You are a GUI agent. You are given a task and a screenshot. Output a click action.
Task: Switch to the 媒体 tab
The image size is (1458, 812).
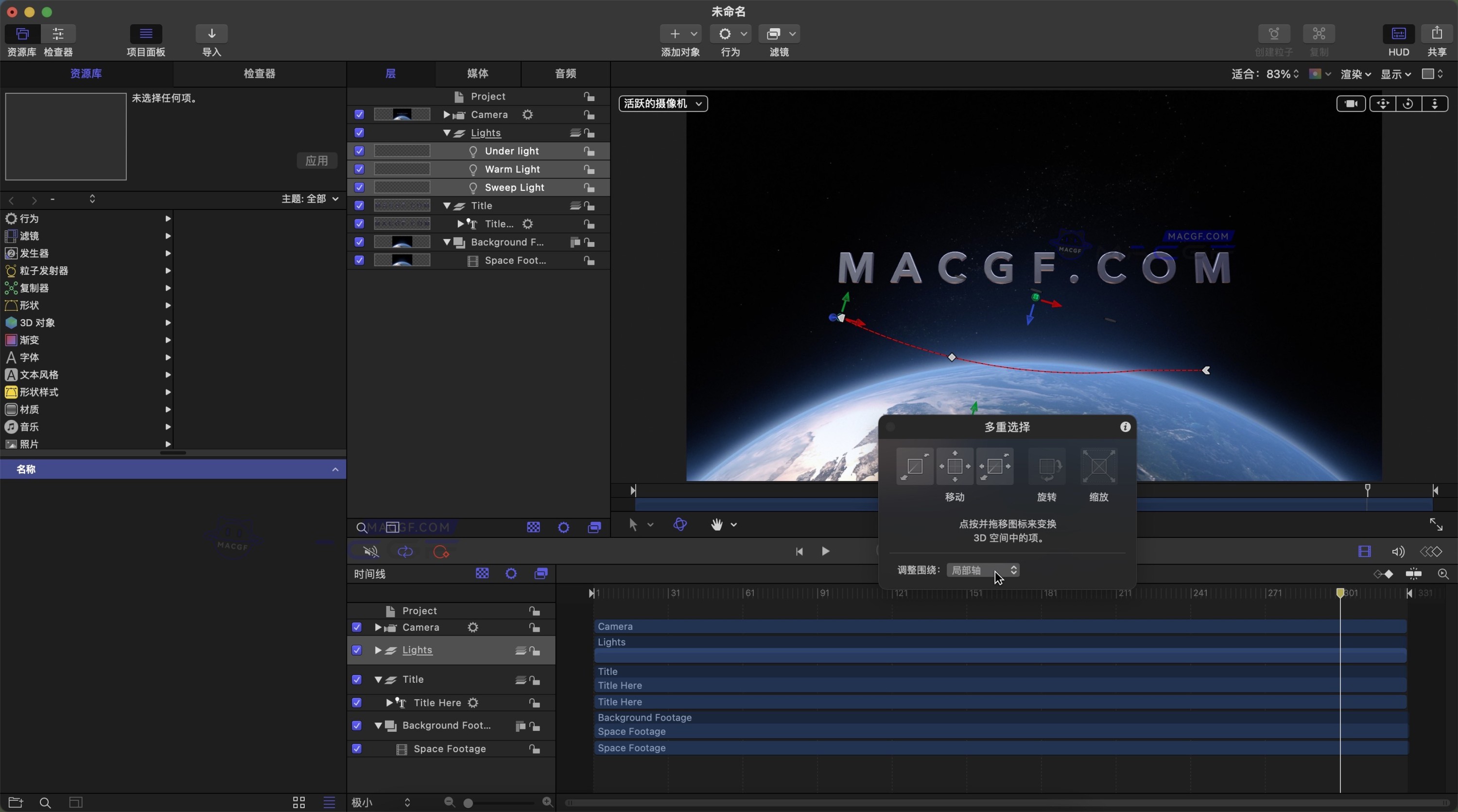[x=478, y=73]
